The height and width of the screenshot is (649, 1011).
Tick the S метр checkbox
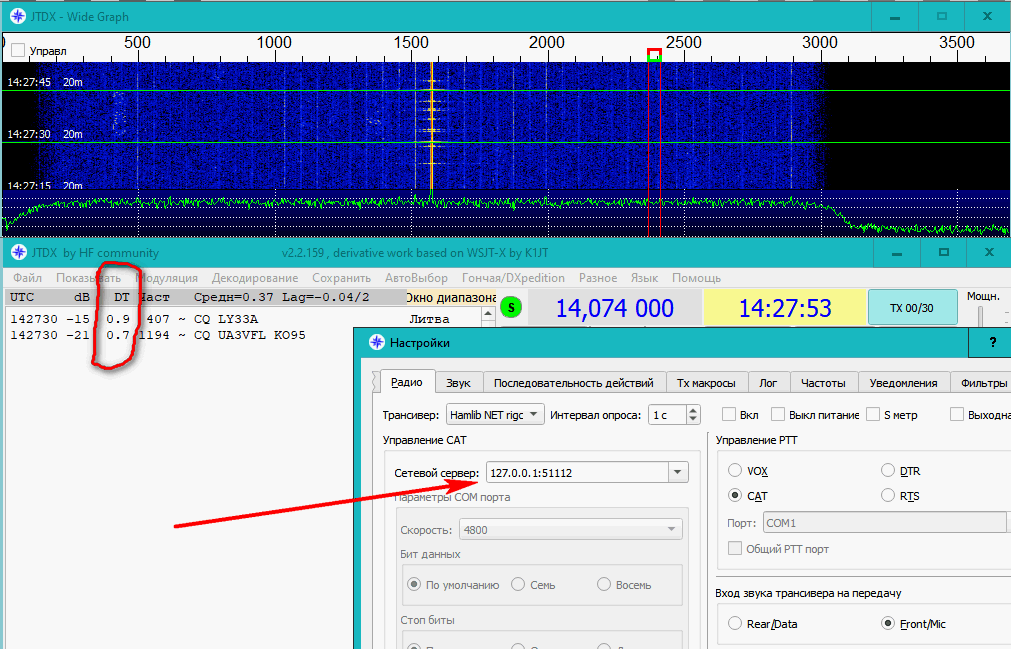(x=873, y=414)
